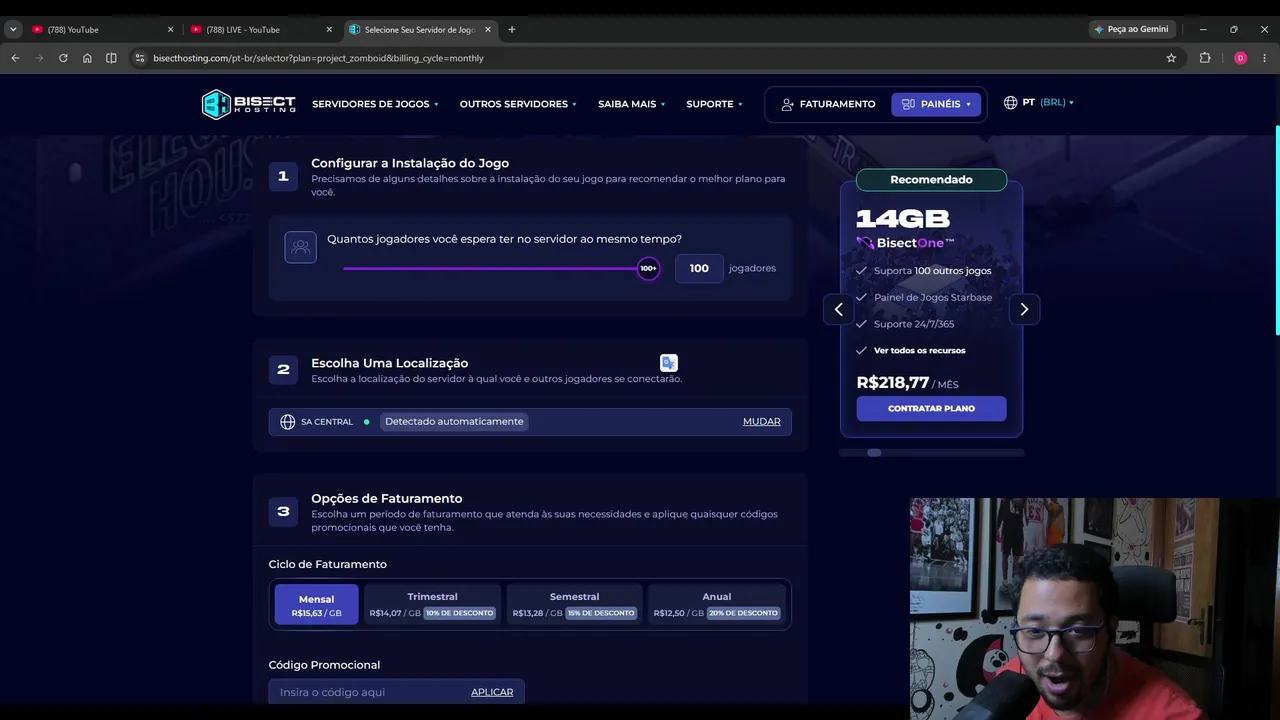The height and width of the screenshot is (720, 1280).
Task: Open the PT (BRL) language selector
Action: (1038, 102)
